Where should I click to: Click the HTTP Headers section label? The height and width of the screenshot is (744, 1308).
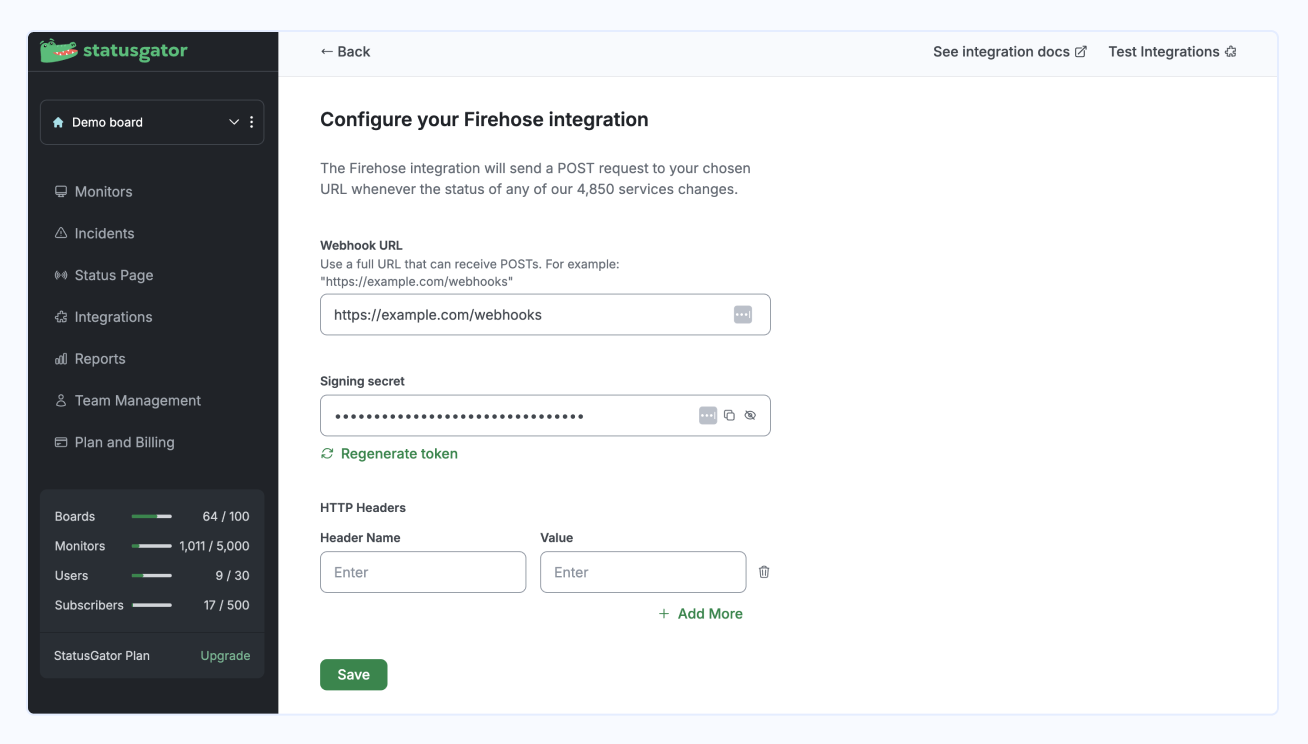click(x=363, y=508)
